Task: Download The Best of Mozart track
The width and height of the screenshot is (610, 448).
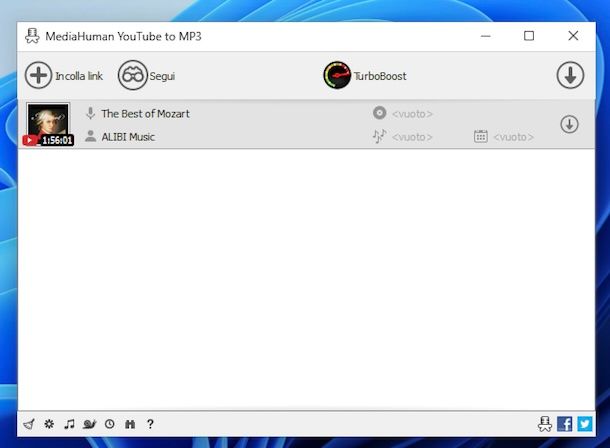Action: (569, 125)
